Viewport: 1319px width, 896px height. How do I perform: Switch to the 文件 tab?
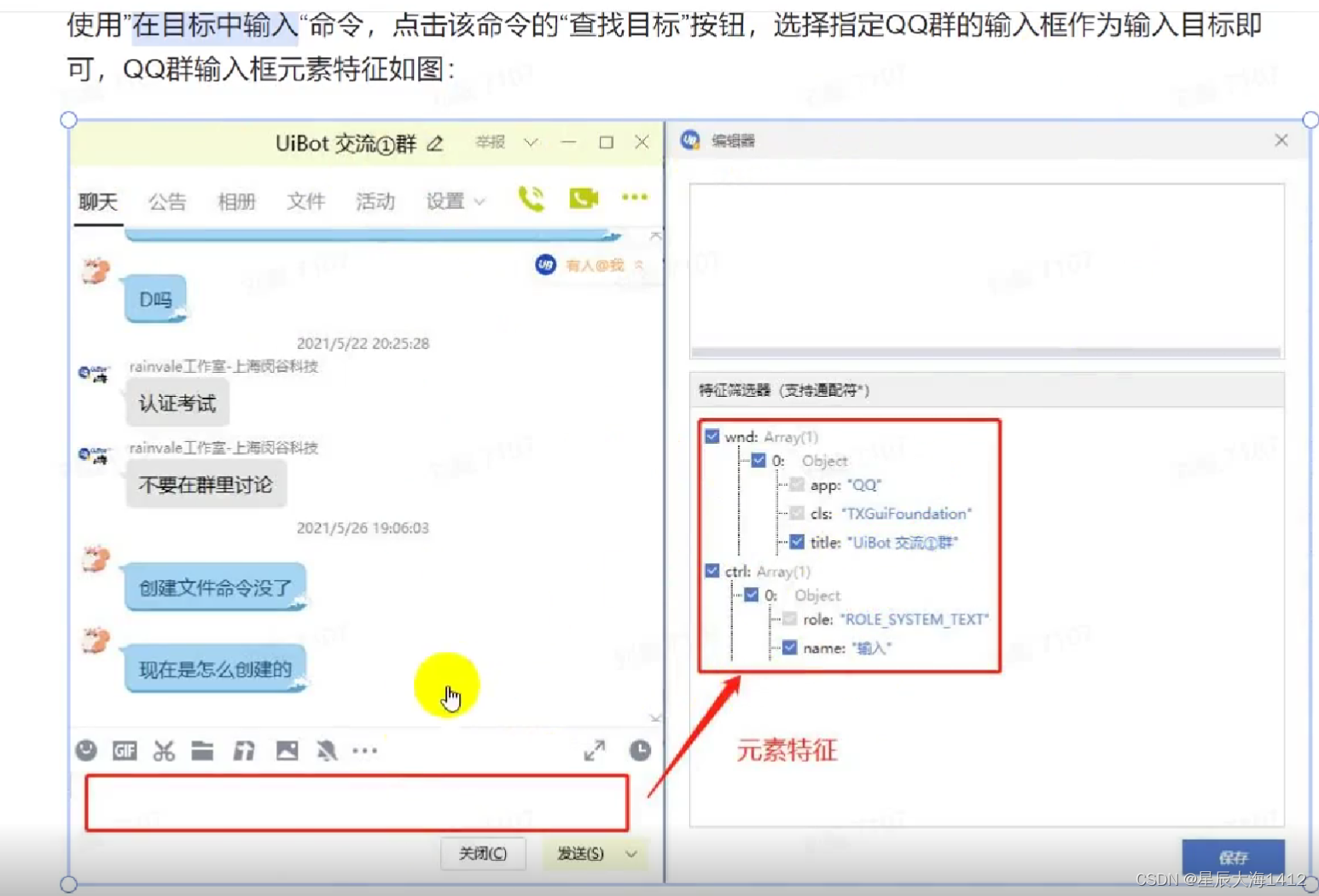click(x=305, y=201)
